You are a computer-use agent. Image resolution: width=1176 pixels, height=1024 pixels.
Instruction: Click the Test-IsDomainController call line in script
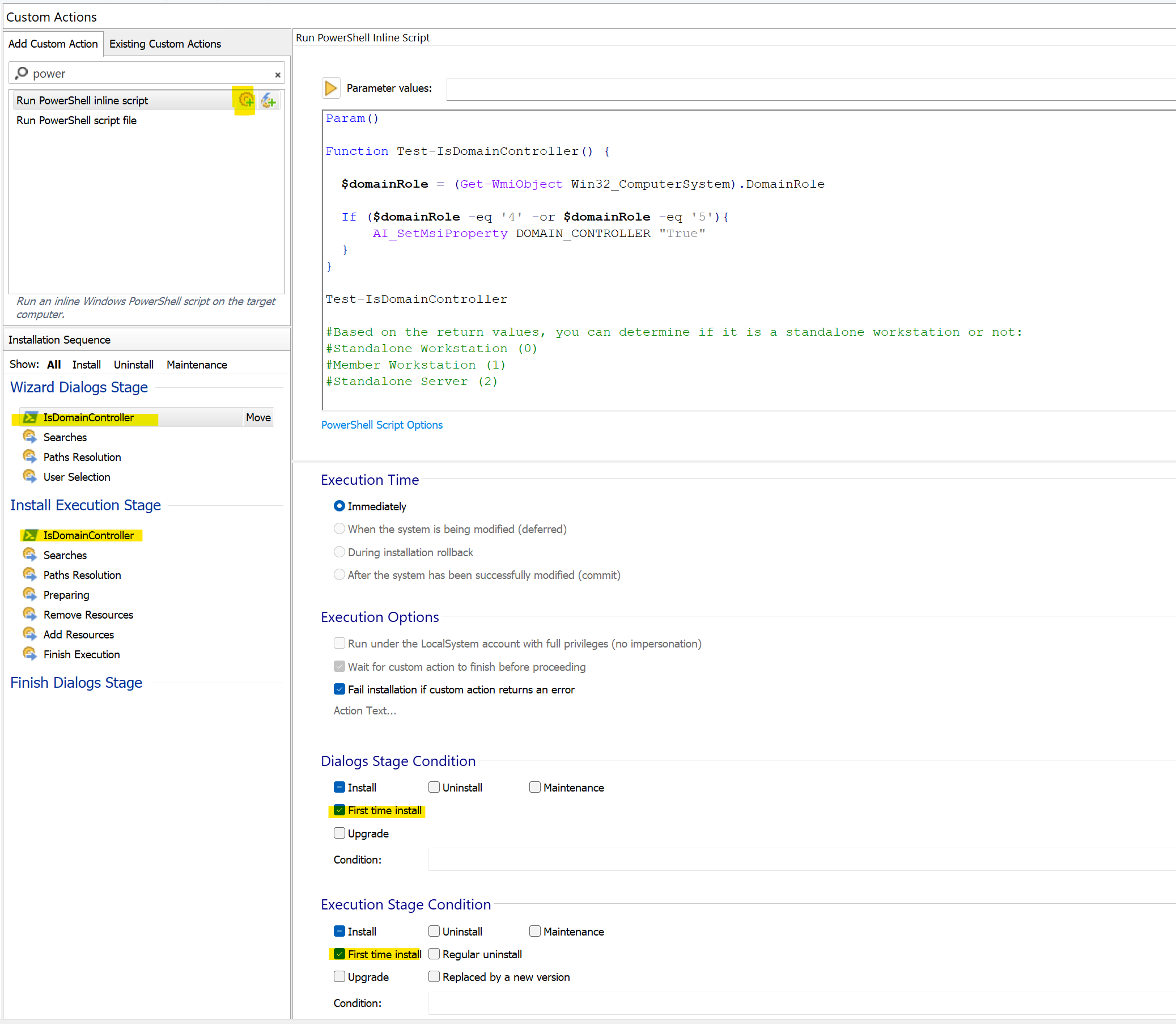(417, 299)
